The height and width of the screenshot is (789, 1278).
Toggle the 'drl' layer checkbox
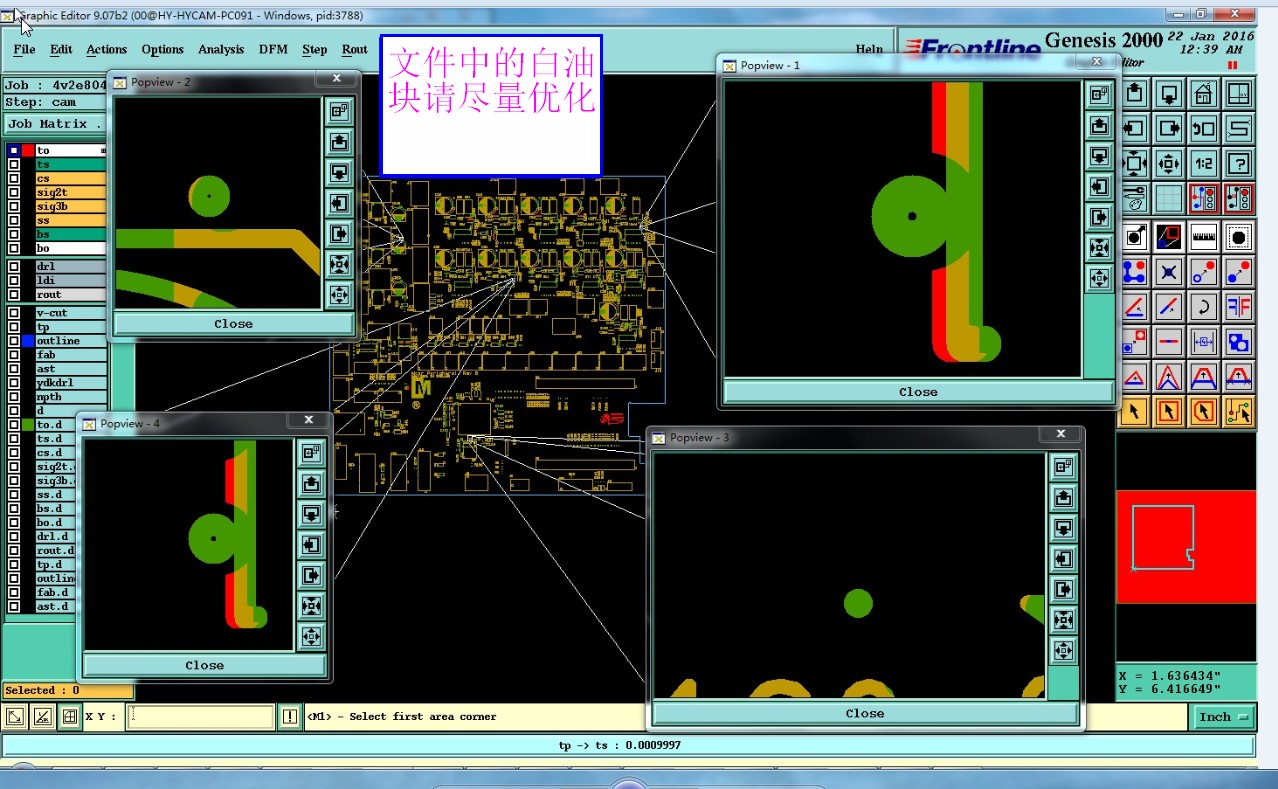14,267
